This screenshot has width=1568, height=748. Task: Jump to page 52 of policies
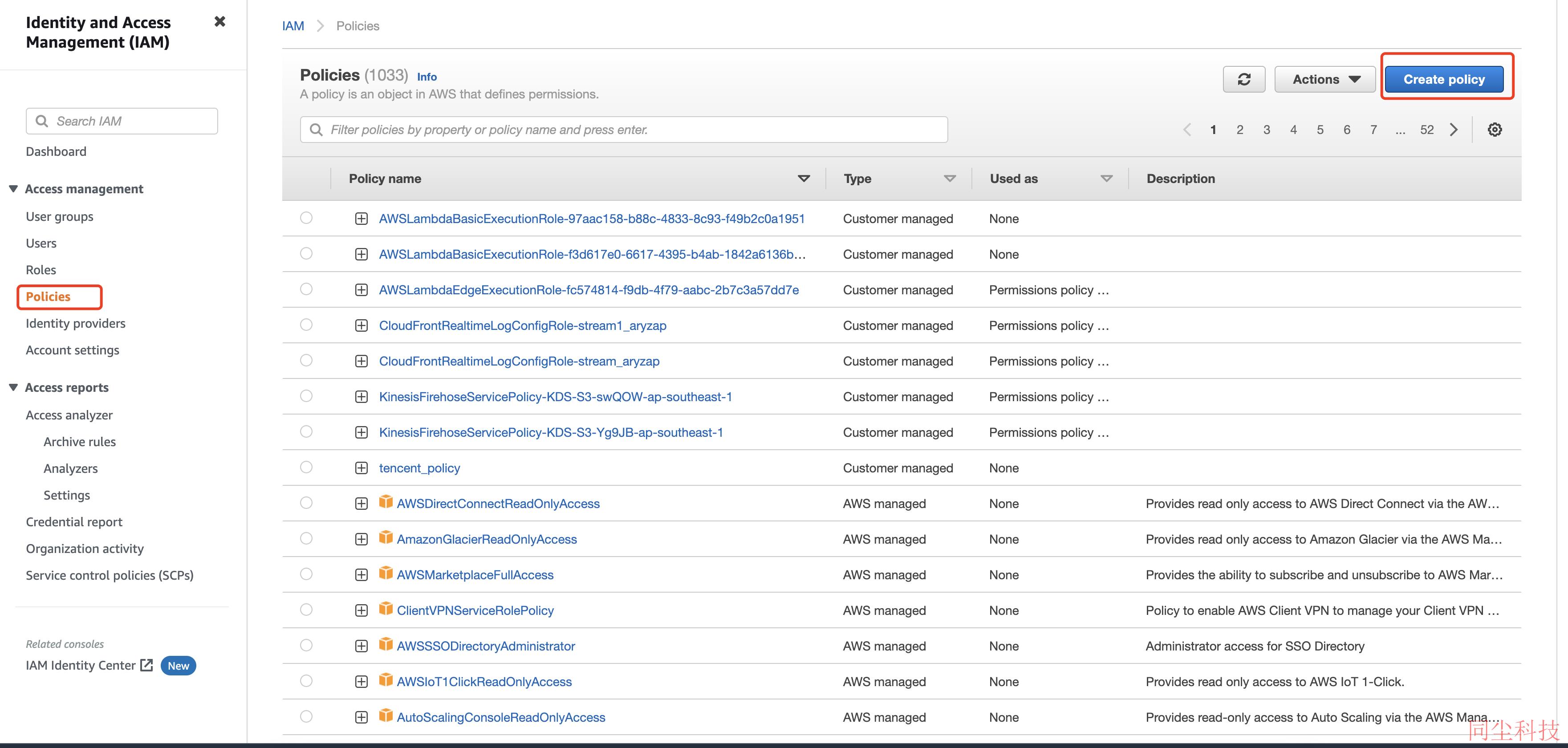pos(1427,130)
